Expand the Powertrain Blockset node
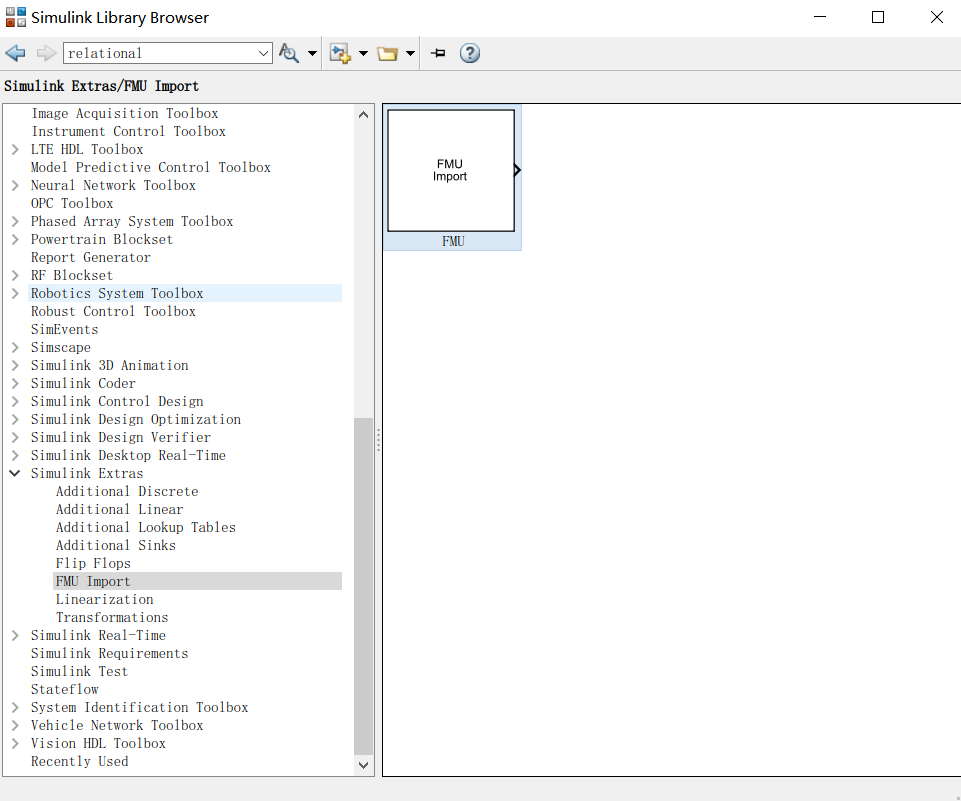The height and width of the screenshot is (801, 961). [15, 240]
